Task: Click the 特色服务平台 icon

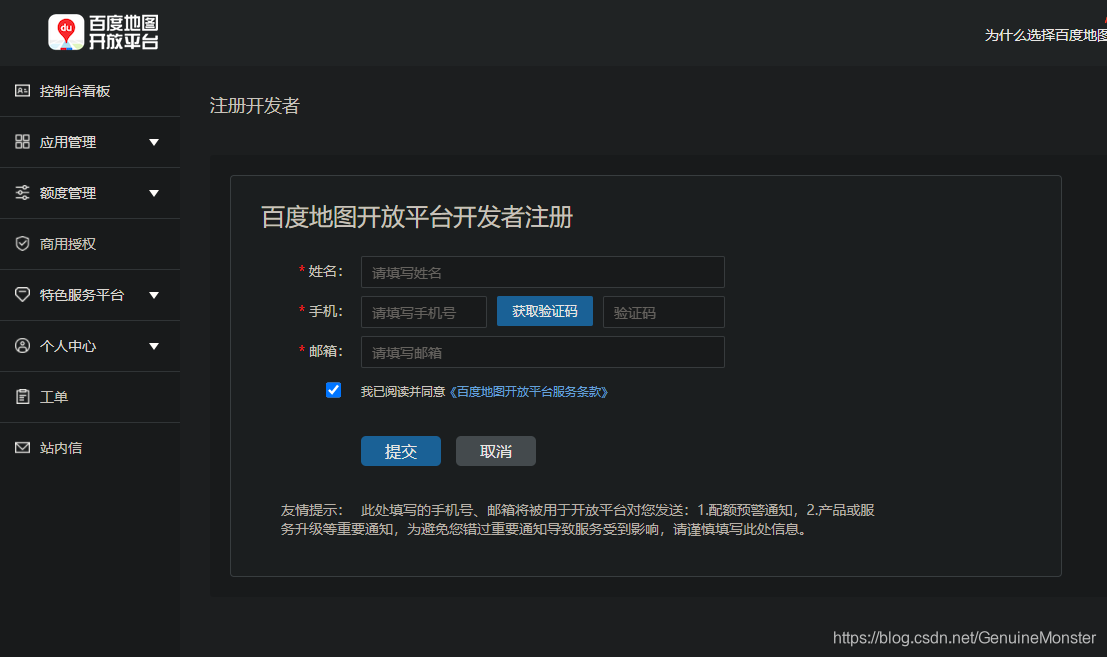Action: pos(23,294)
